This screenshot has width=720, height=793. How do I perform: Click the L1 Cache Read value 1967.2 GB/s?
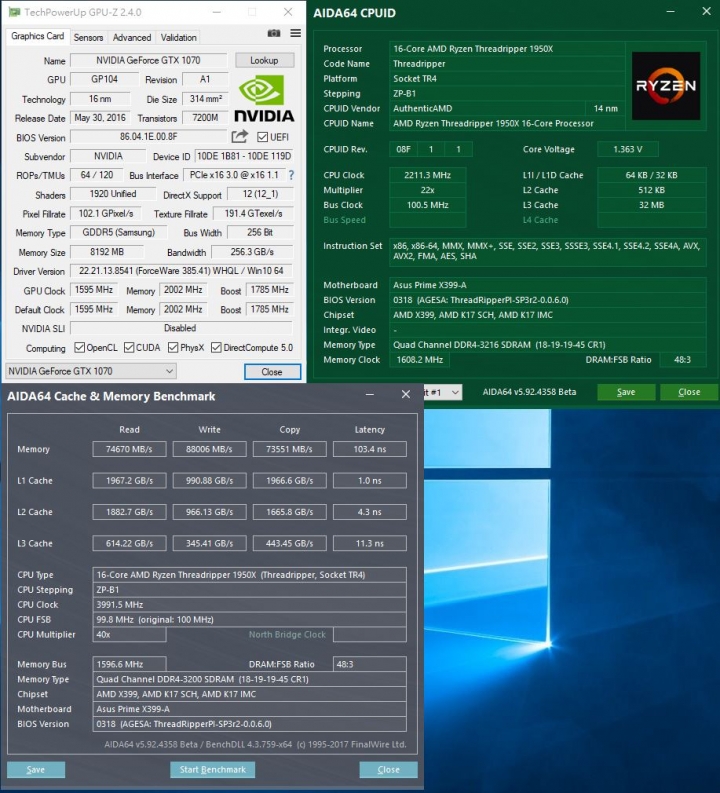coord(129,480)
